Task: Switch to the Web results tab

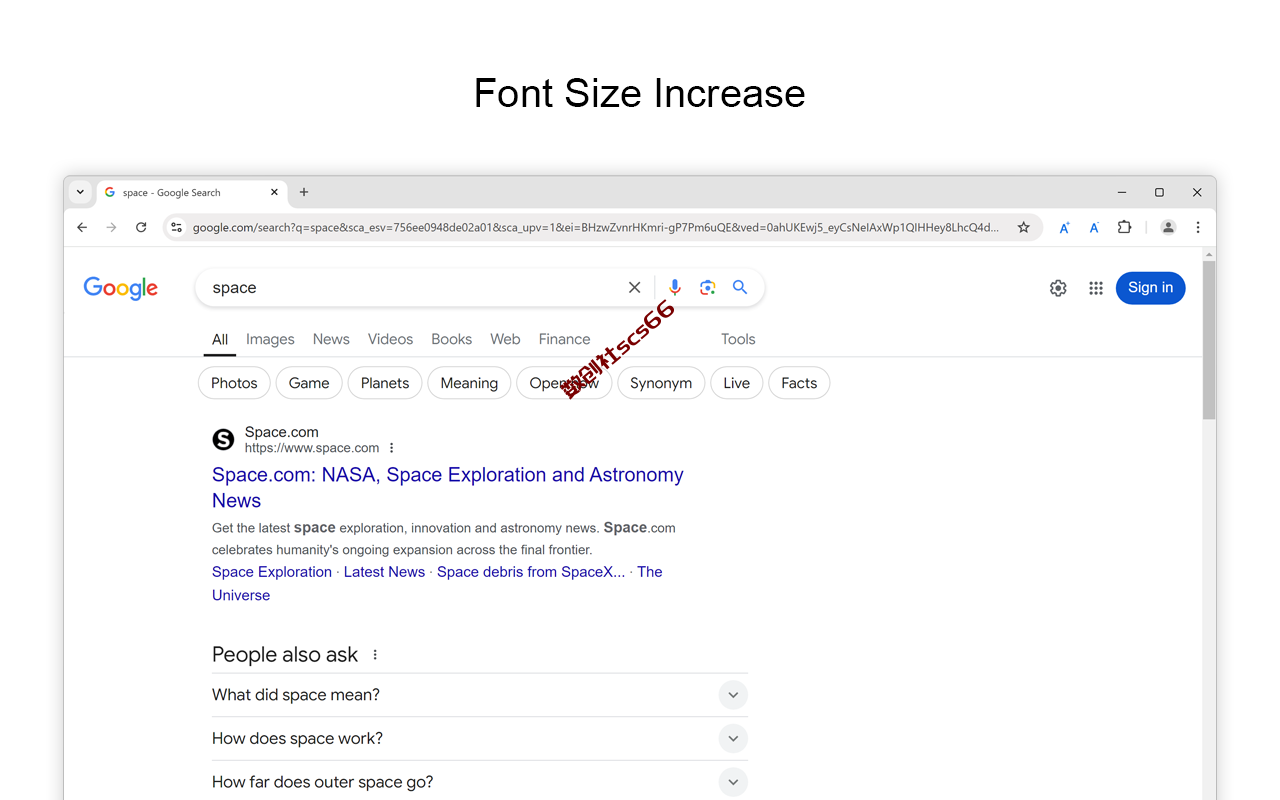Action: [505, 339]
